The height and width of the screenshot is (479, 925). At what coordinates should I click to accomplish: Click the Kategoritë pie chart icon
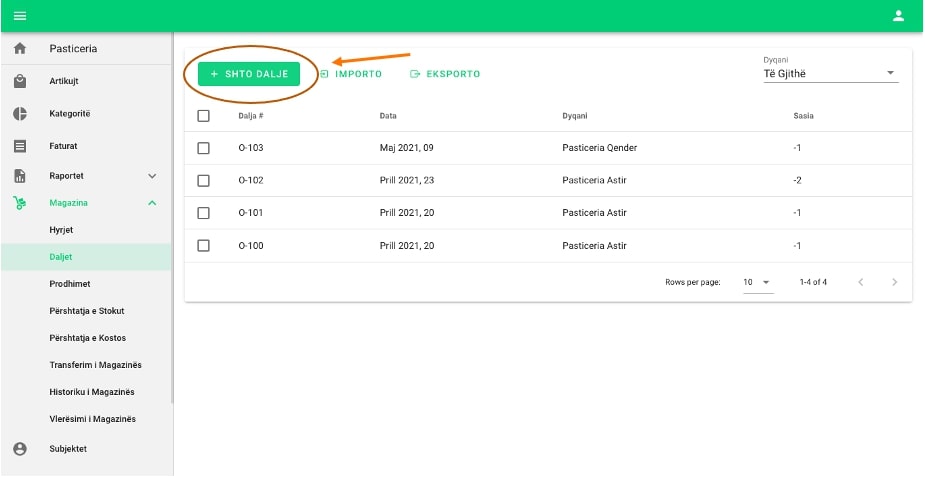click(x=19, y=114)
